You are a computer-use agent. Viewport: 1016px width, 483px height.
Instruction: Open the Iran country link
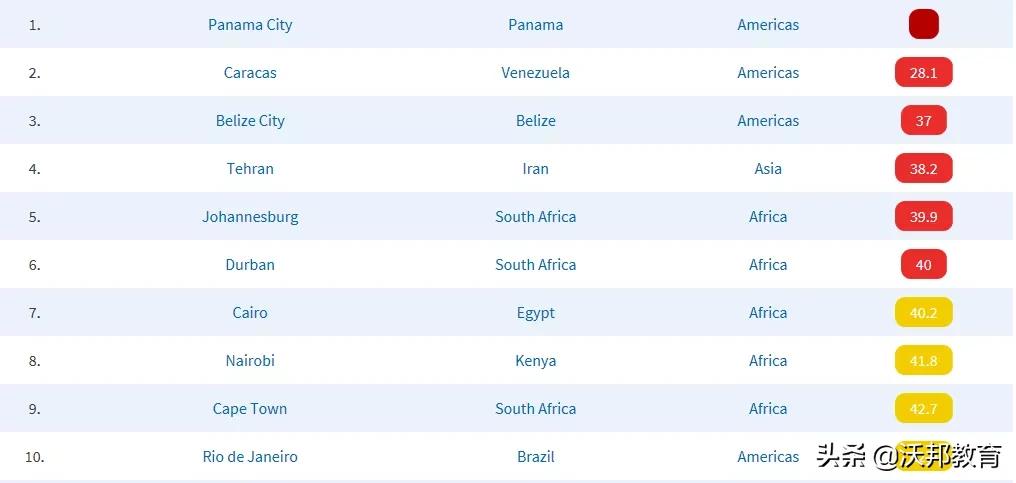[535, 169]
